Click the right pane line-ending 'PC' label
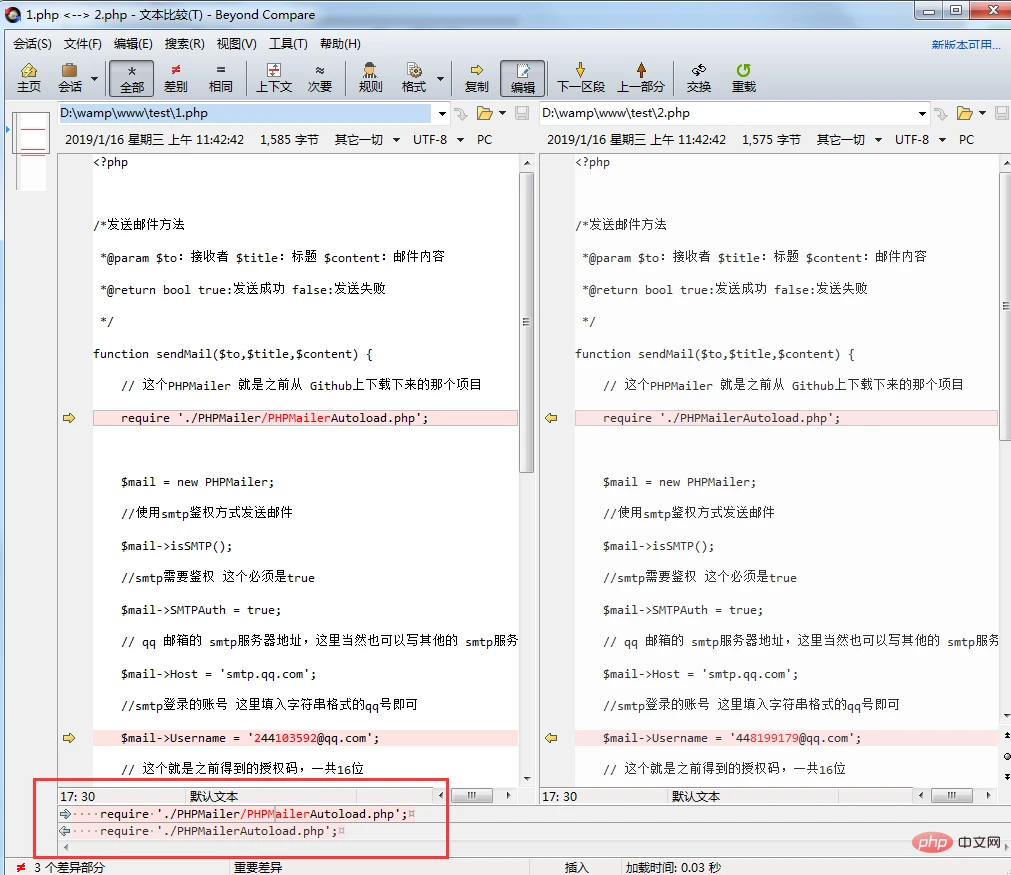 click(x=966, y=139)
